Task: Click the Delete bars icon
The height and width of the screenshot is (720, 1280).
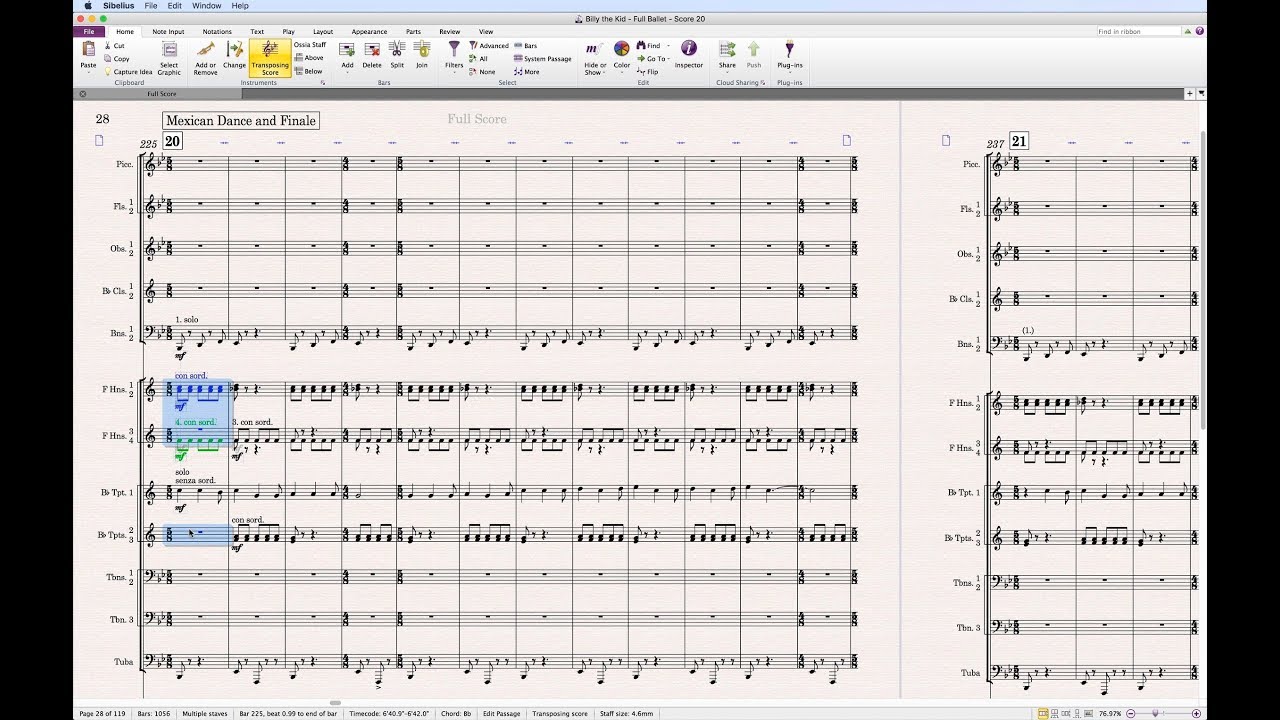Action: [x=372, y=49]
